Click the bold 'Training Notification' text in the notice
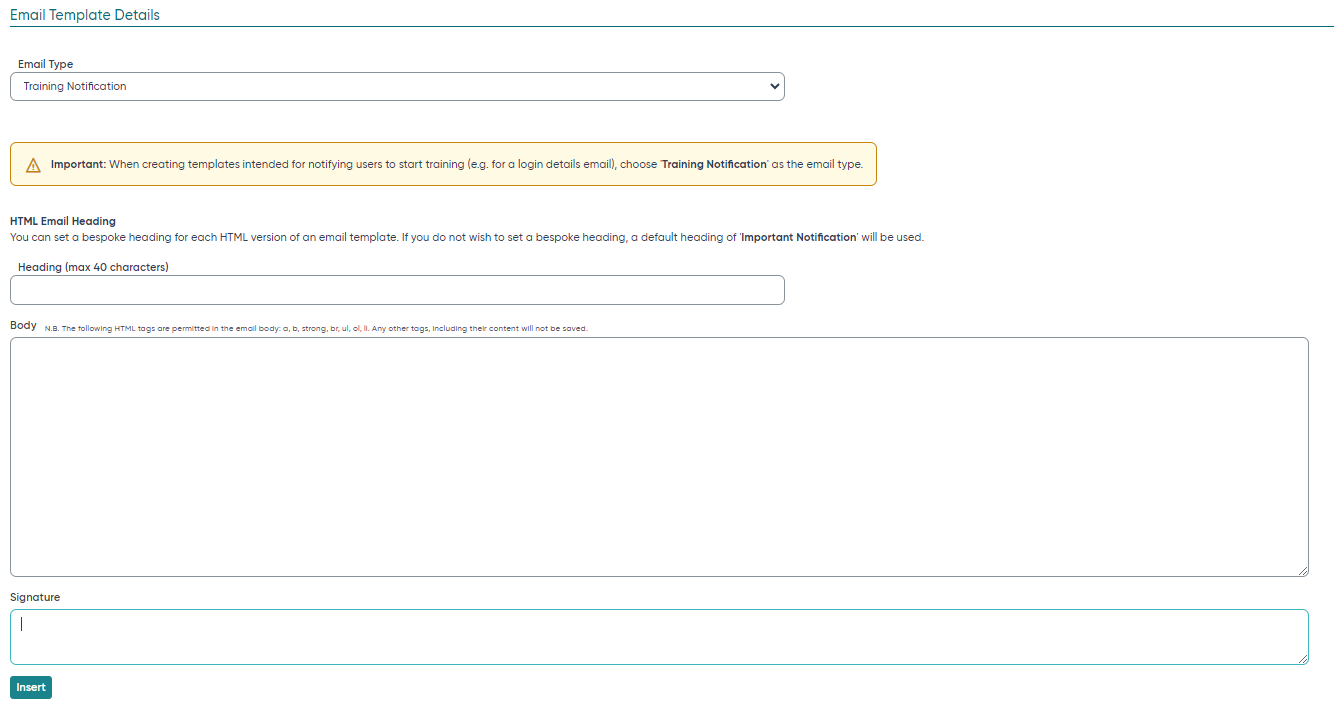 tap(714, 164)
